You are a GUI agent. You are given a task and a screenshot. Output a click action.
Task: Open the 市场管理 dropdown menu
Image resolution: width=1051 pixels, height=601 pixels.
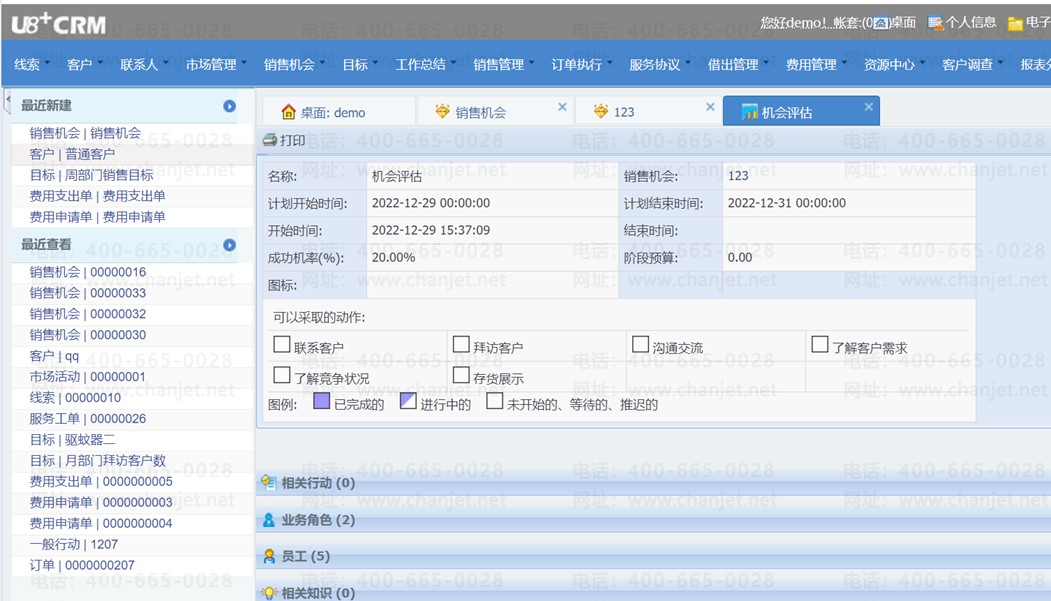[215, 64]
